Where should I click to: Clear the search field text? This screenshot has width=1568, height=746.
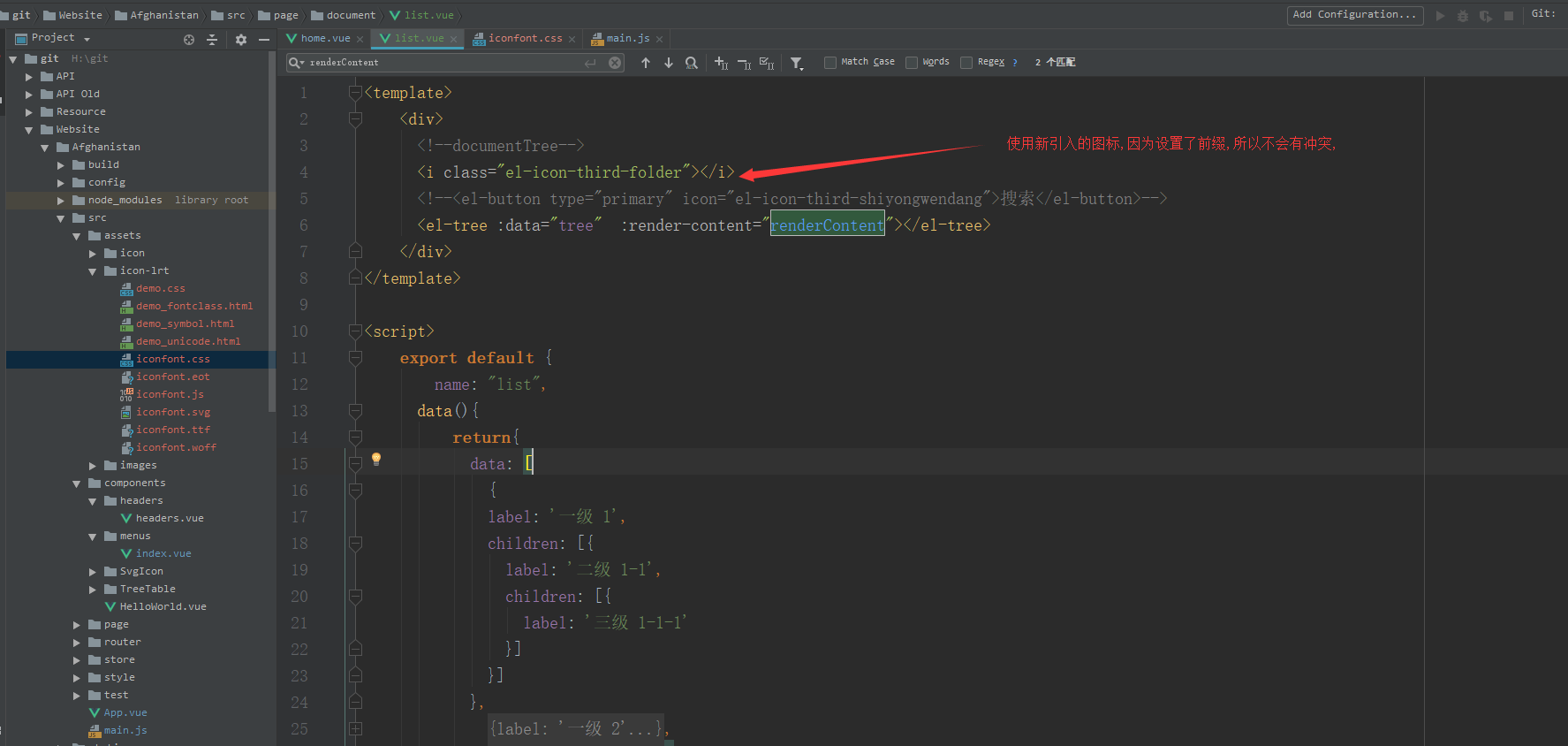(x=615, y=63)
